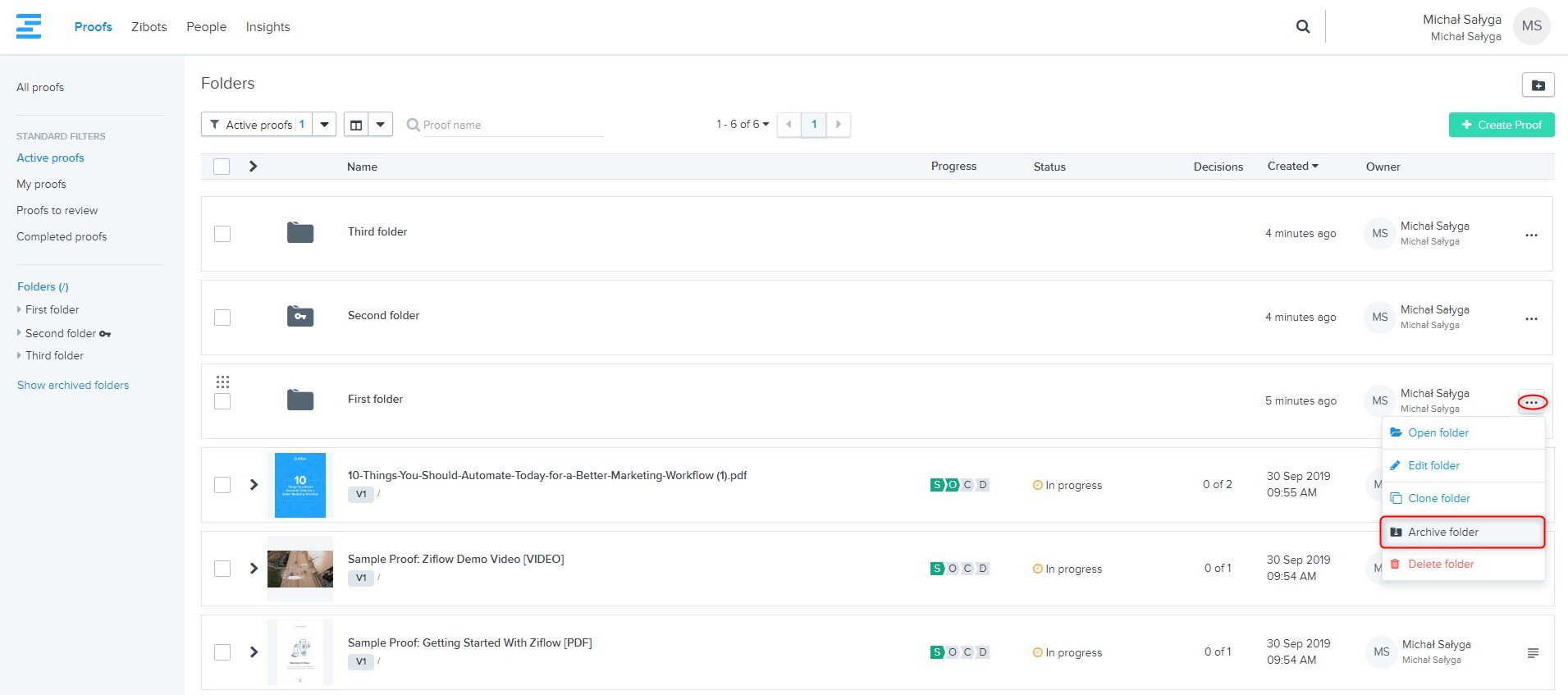
Task: Open the search magnifier in header
Action: 1302,26
